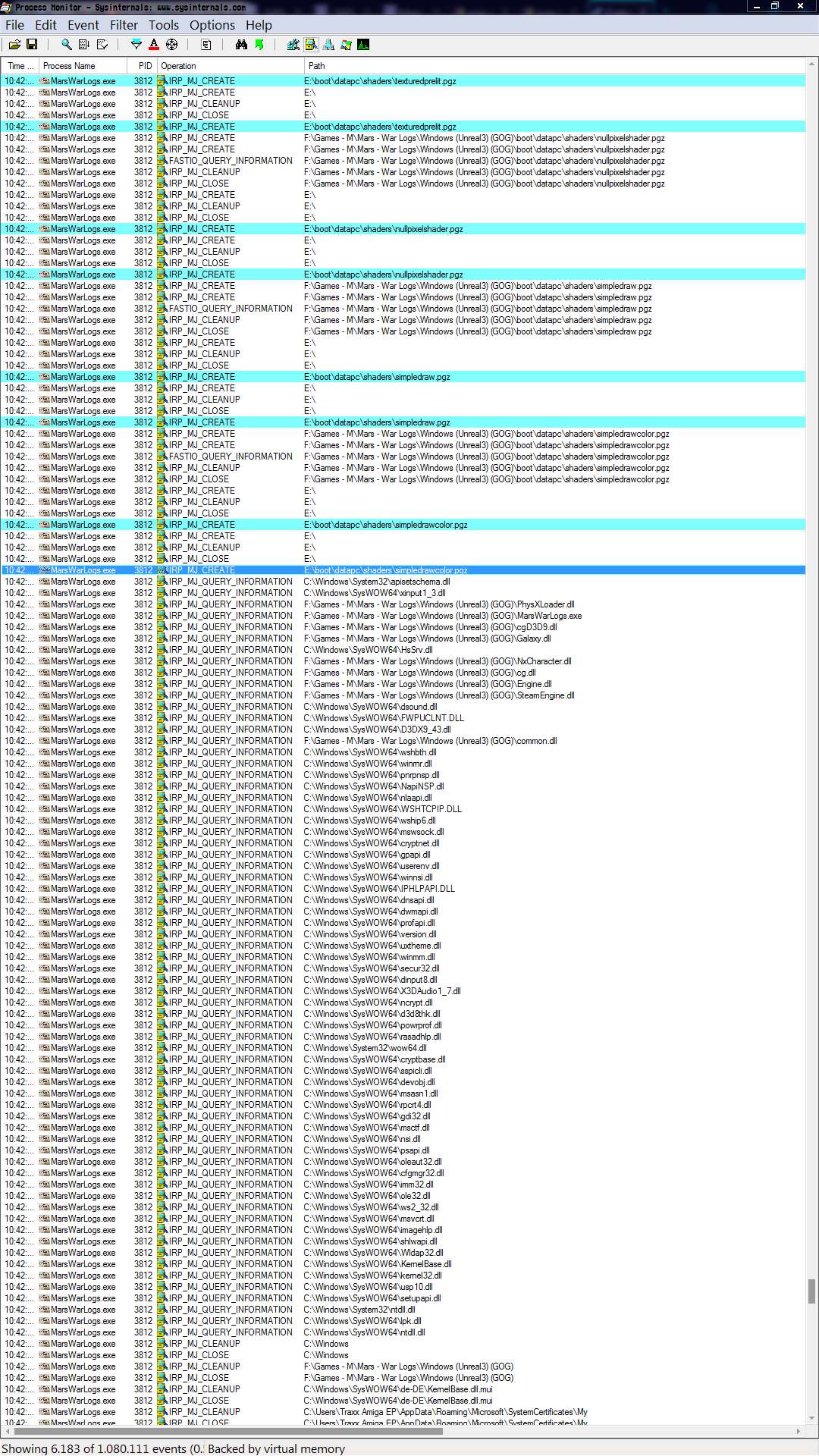Image resolution: width=819 pixels, height=1456 pixels.
Task: Click the vertical scrollbar thumb
Action: pyautogui.click(x=811, y=1290)
